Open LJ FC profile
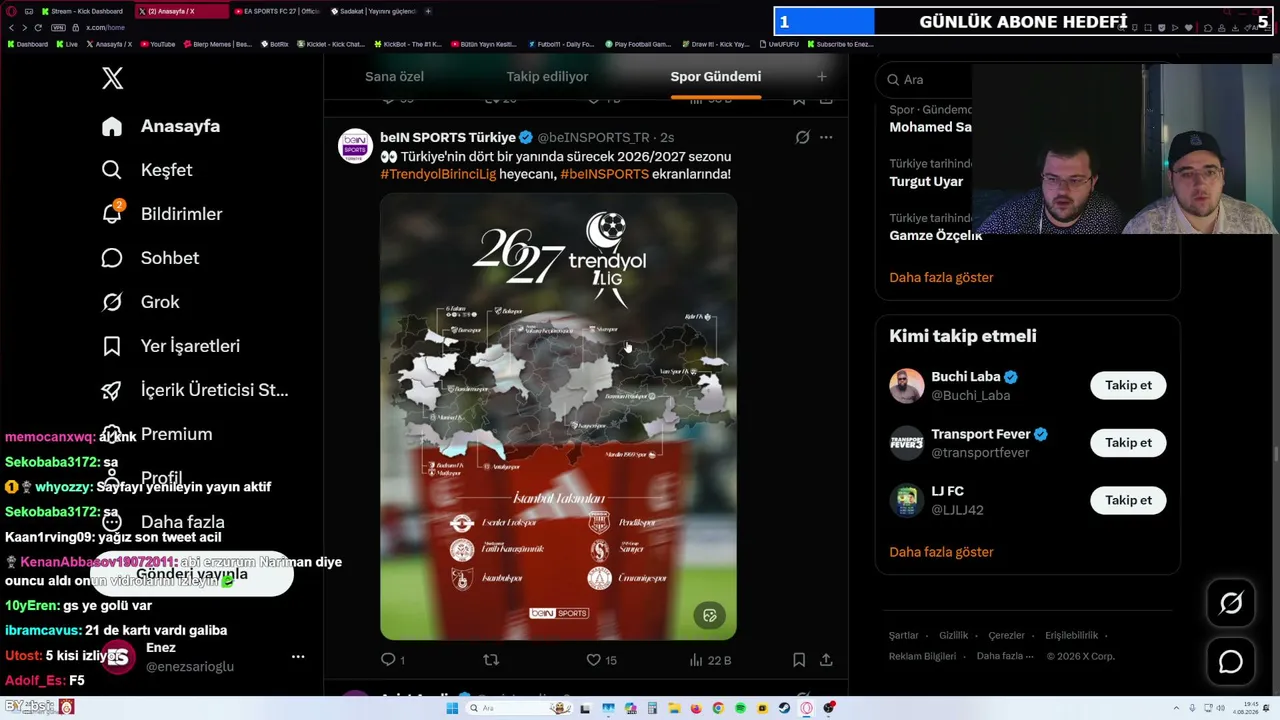1280x720 pixels. coord(947,491)
